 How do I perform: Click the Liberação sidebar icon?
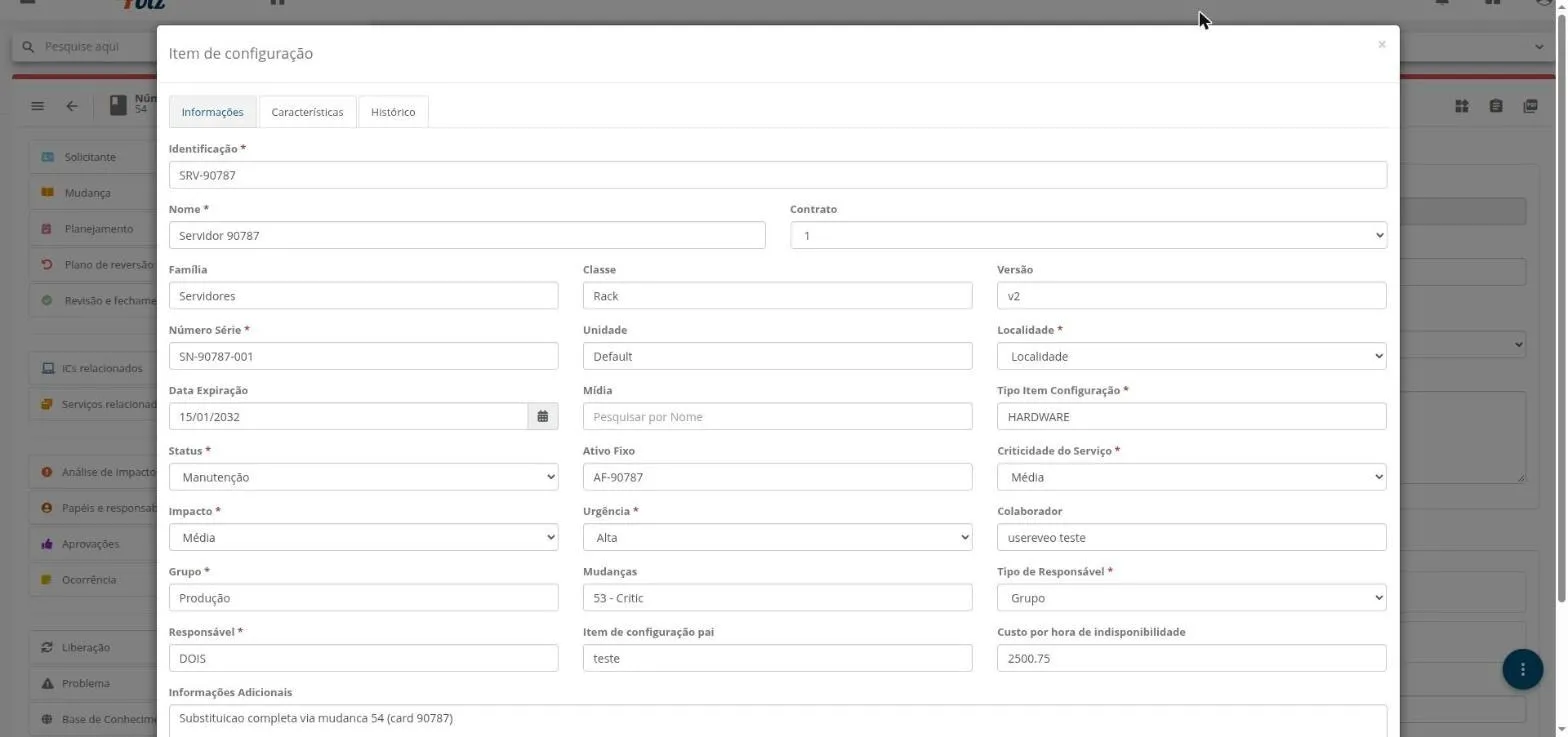47,648
